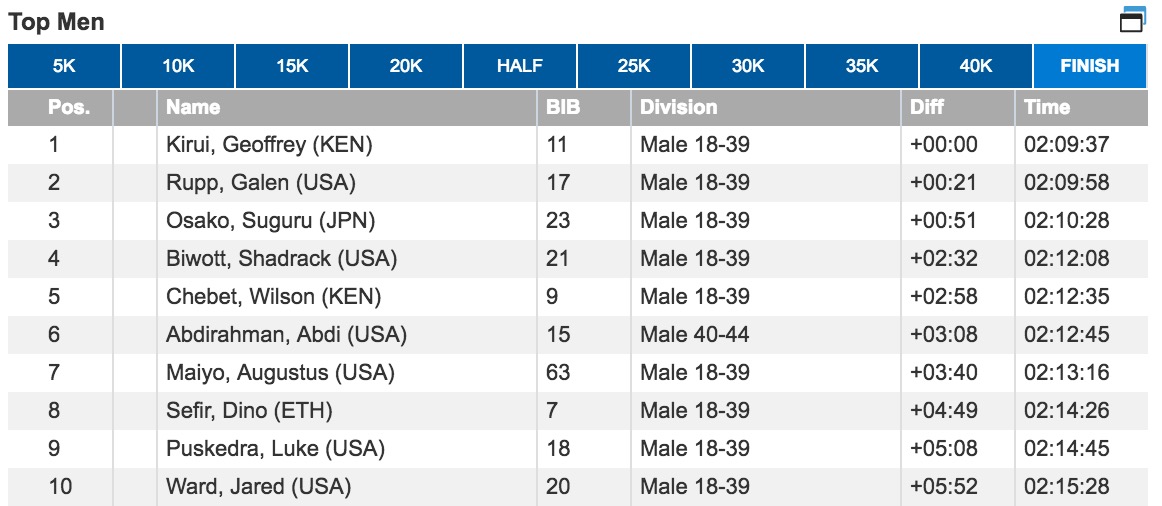1162x506 pixels.
Task: Click Abdirahman, Abdi (USA) name
Action: point(286,335)
